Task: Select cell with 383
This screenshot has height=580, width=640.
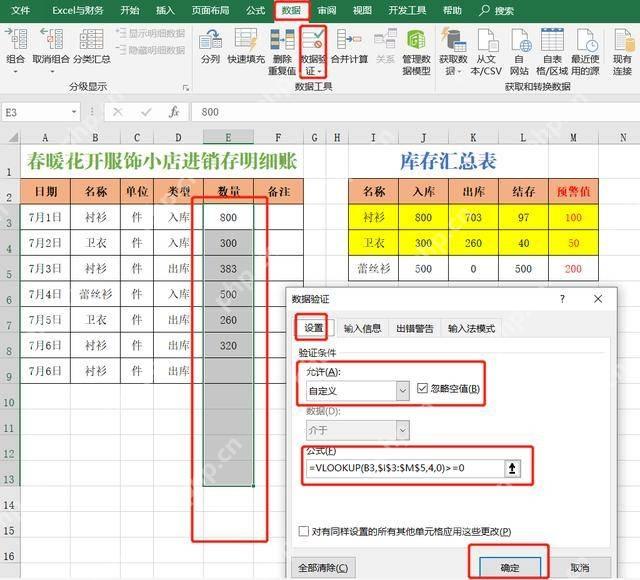Action: point(228,269)
